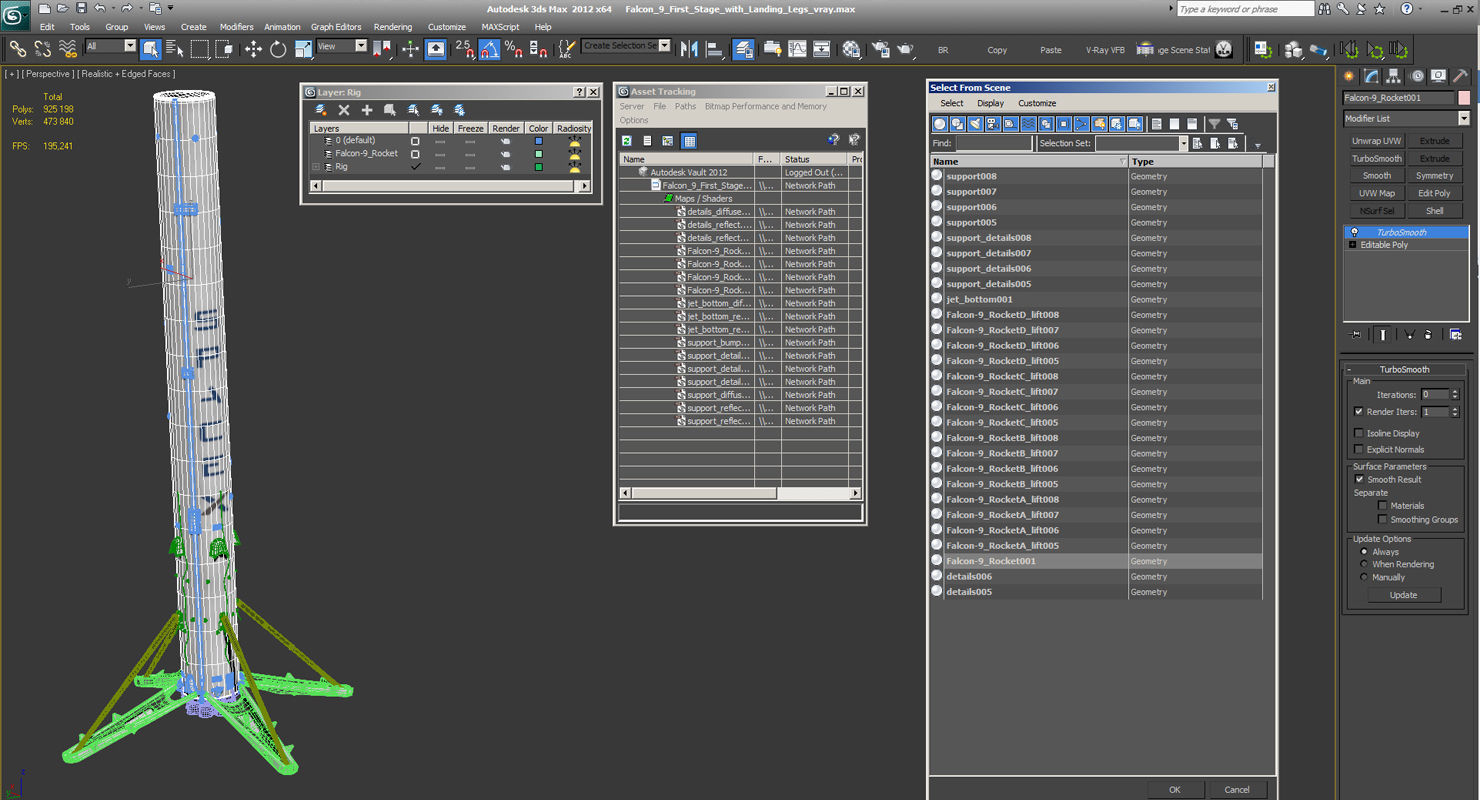Open the Modifier List dropdown

(1463, 118)
